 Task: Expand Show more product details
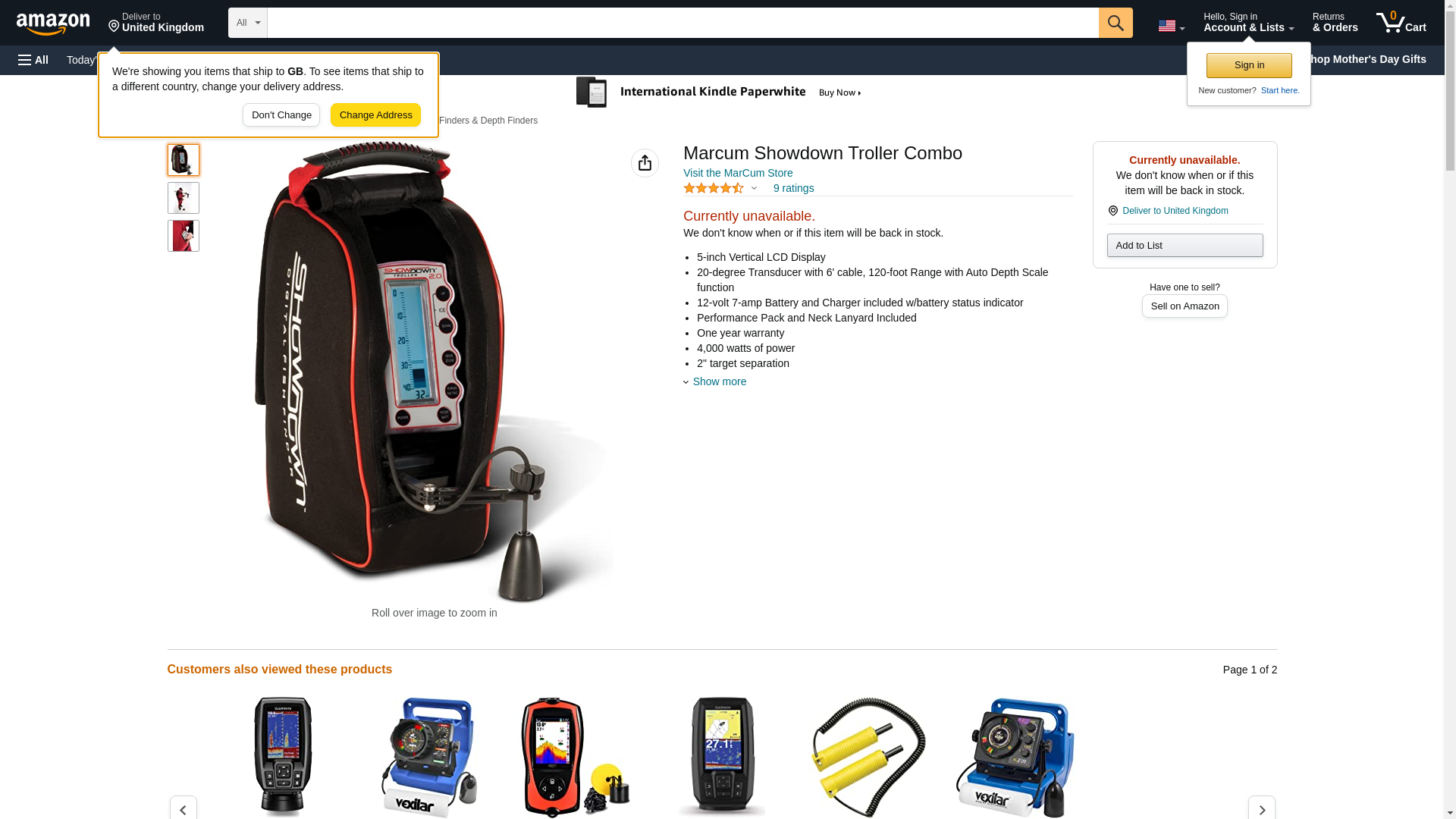(714, 381)
